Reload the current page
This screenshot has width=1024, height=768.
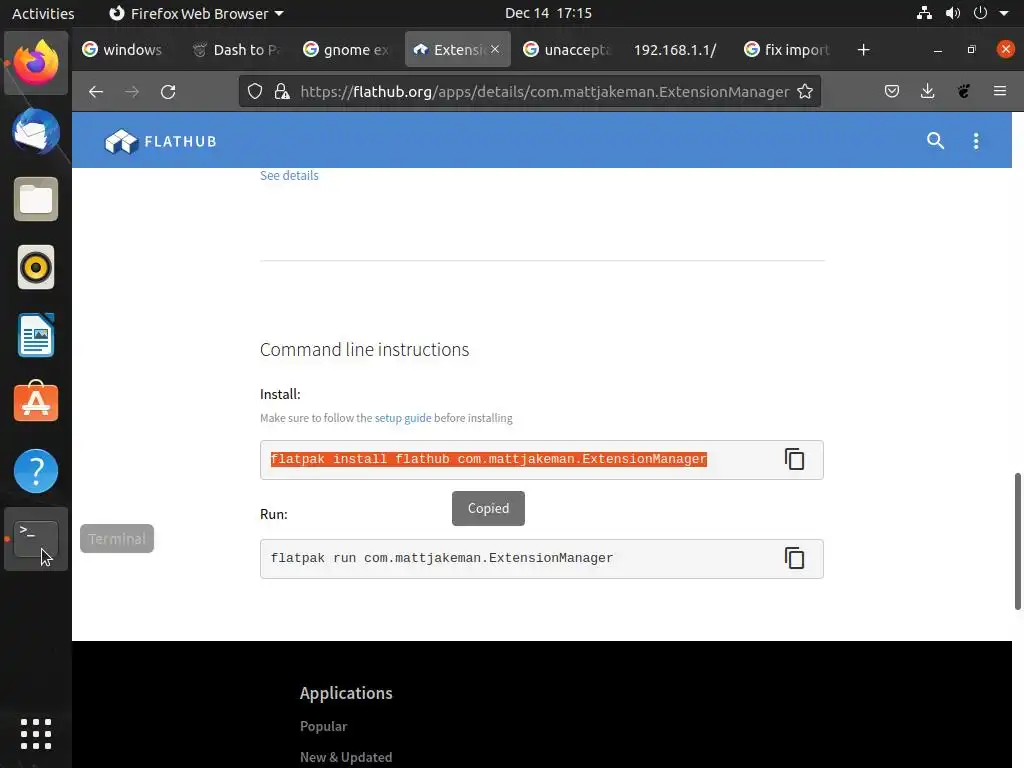coord(168,91)
